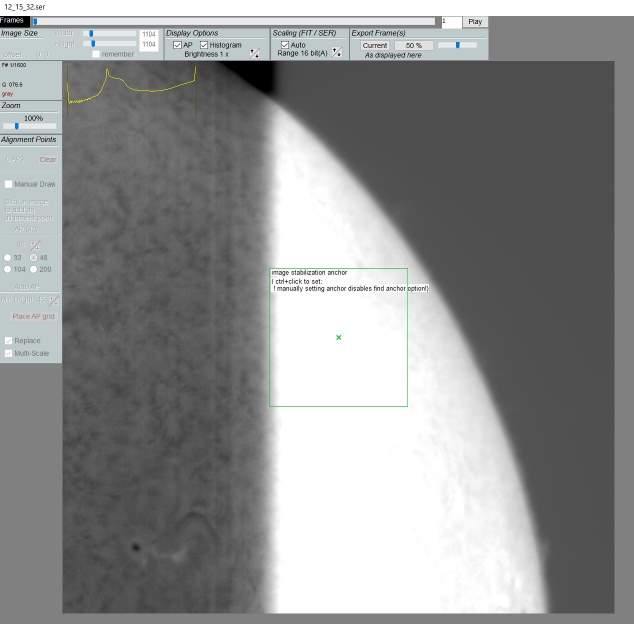Uncheck the Auto scaling checkbox

coord(285,44)
